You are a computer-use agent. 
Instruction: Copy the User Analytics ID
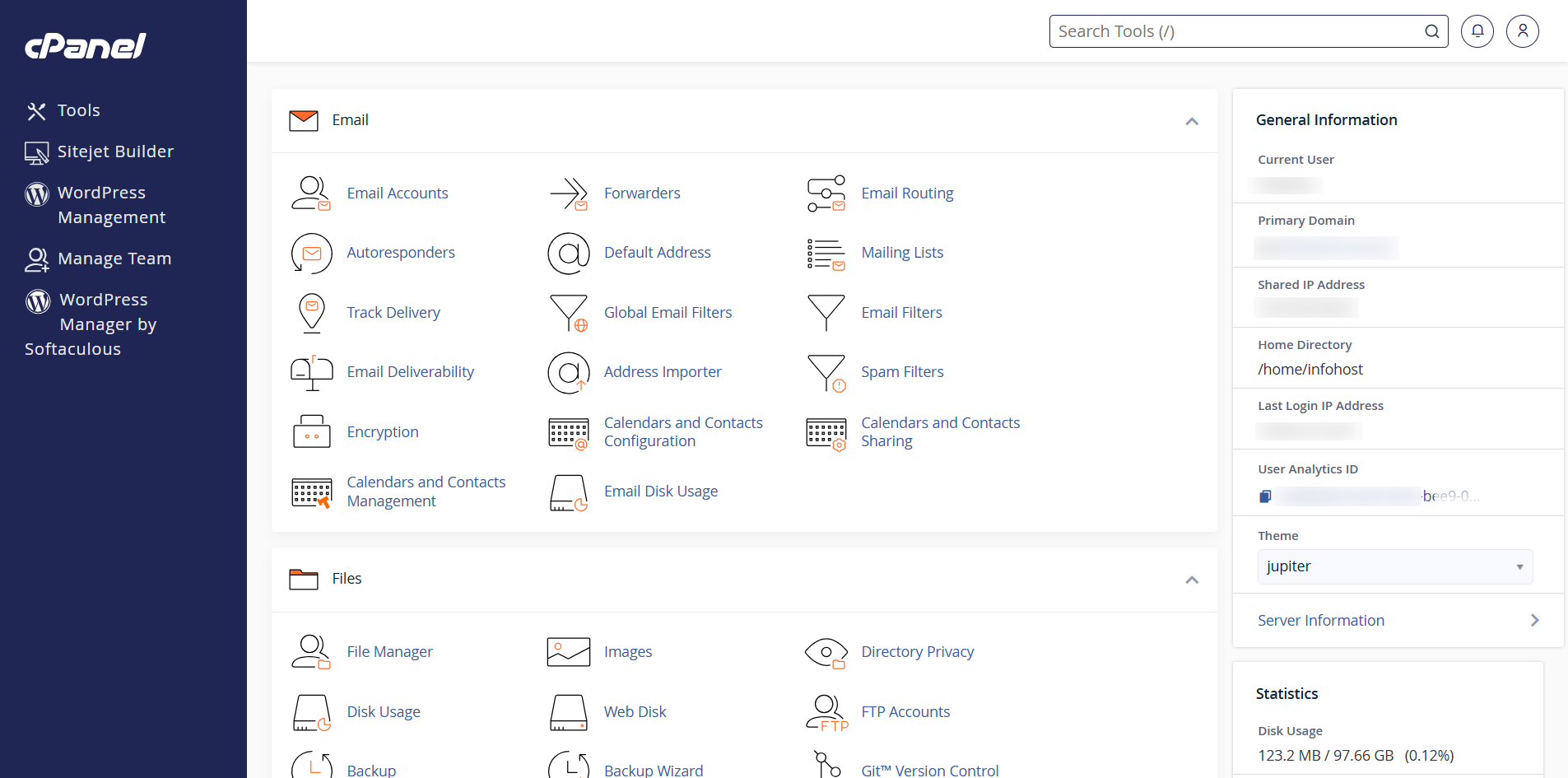(1265, 496)
